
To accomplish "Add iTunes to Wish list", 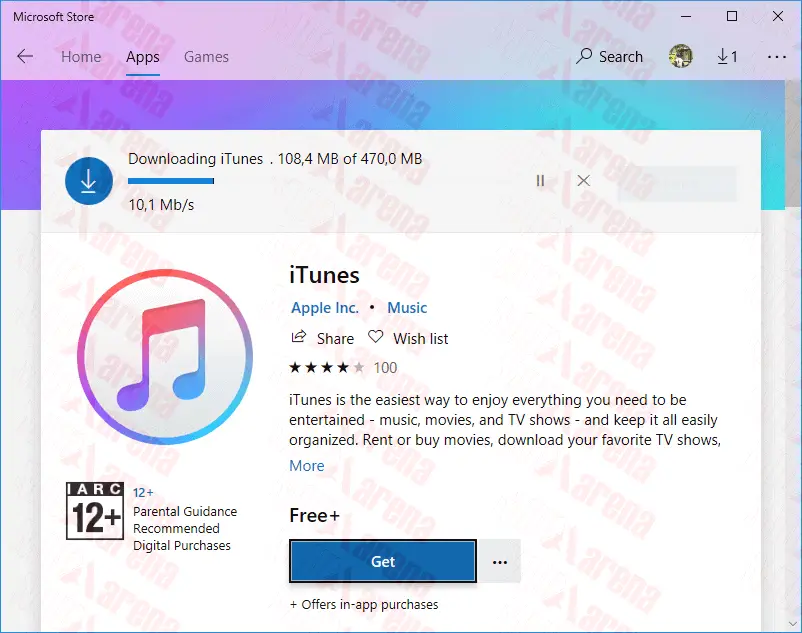I will tap(408, 338).
